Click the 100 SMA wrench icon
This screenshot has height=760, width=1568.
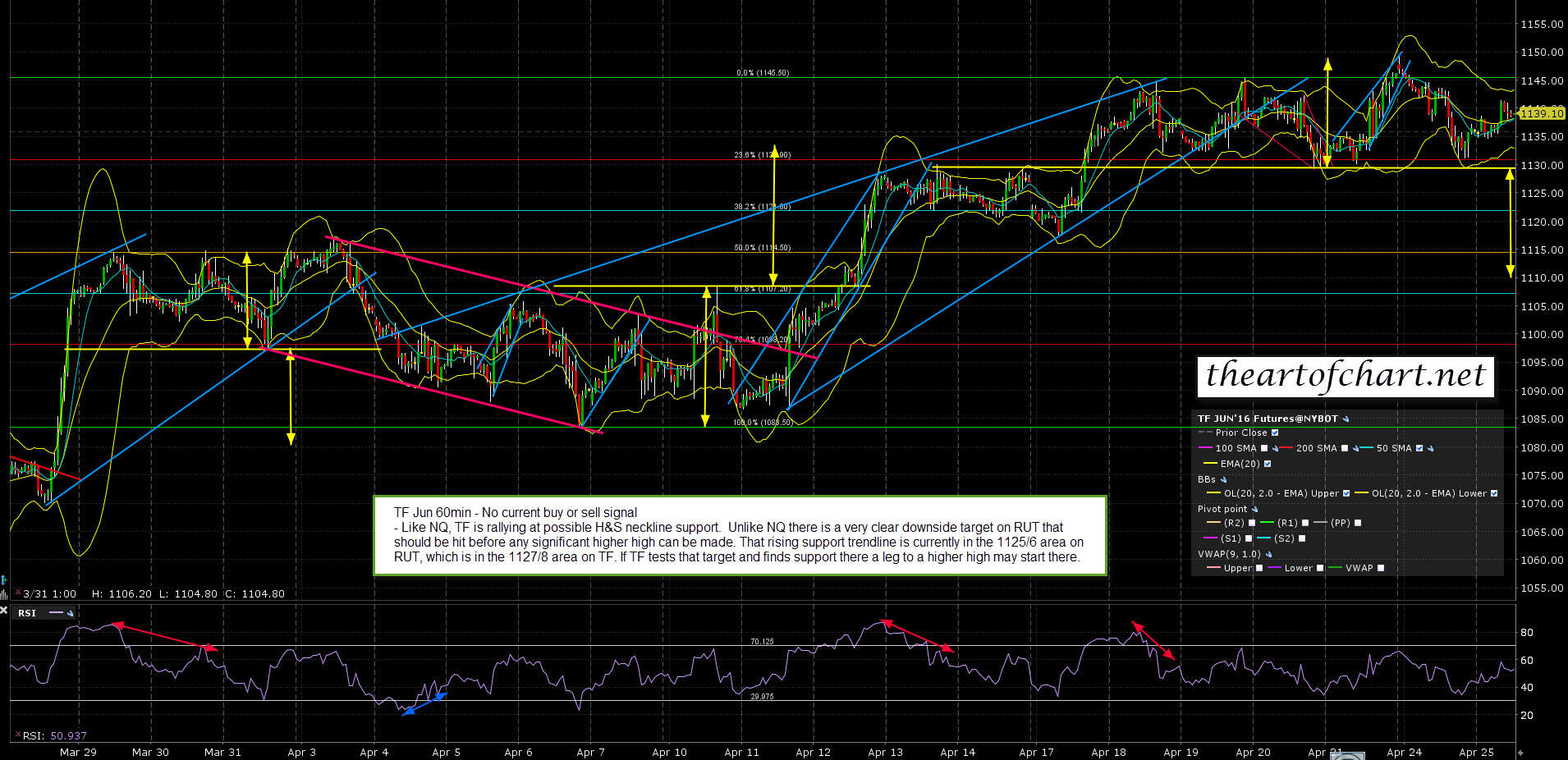click(x=1276, y=449)
